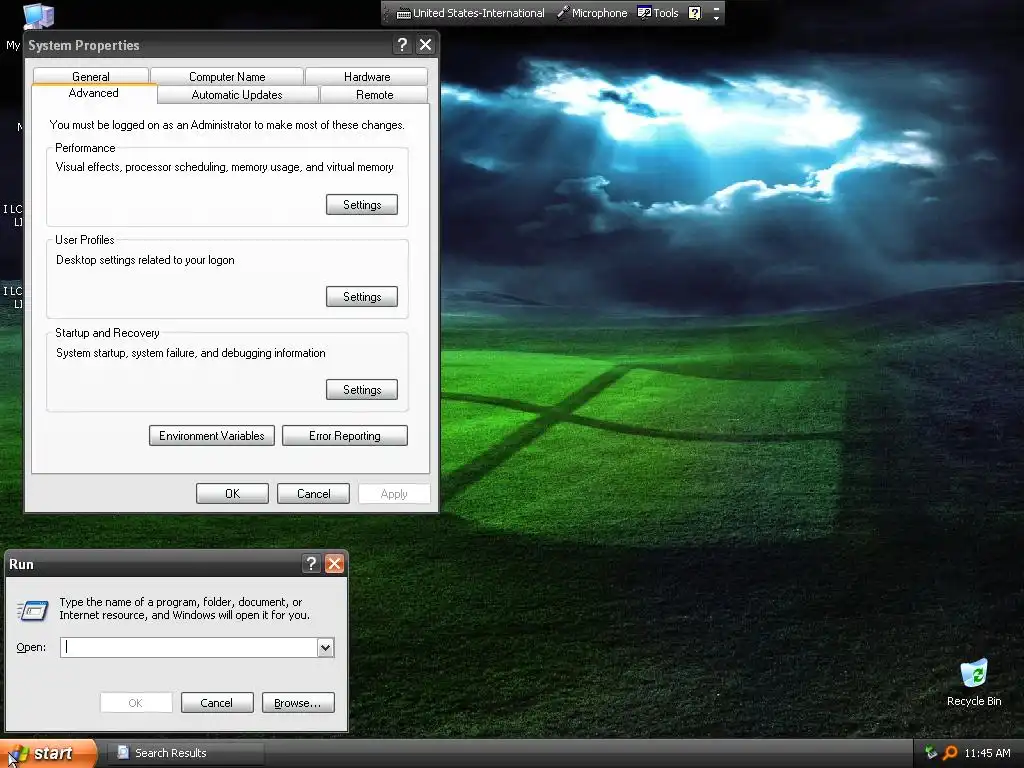
Task: Click the My Computer desktop icon
Action: pos(38,16)
